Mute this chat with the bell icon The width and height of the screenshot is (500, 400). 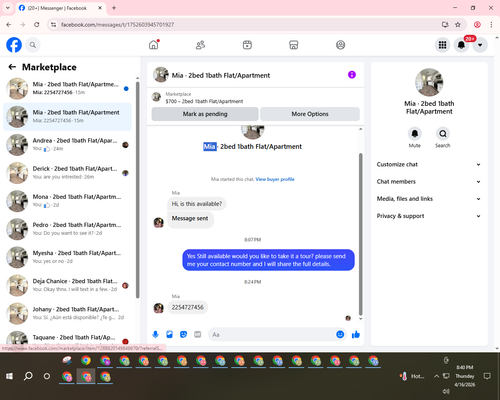click(415, 134)
